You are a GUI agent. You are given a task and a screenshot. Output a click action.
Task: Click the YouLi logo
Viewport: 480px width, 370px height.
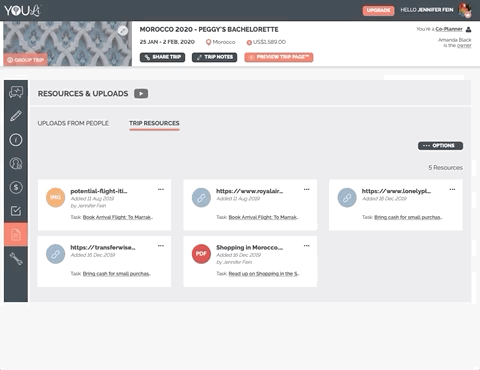(x=22, y=10)
